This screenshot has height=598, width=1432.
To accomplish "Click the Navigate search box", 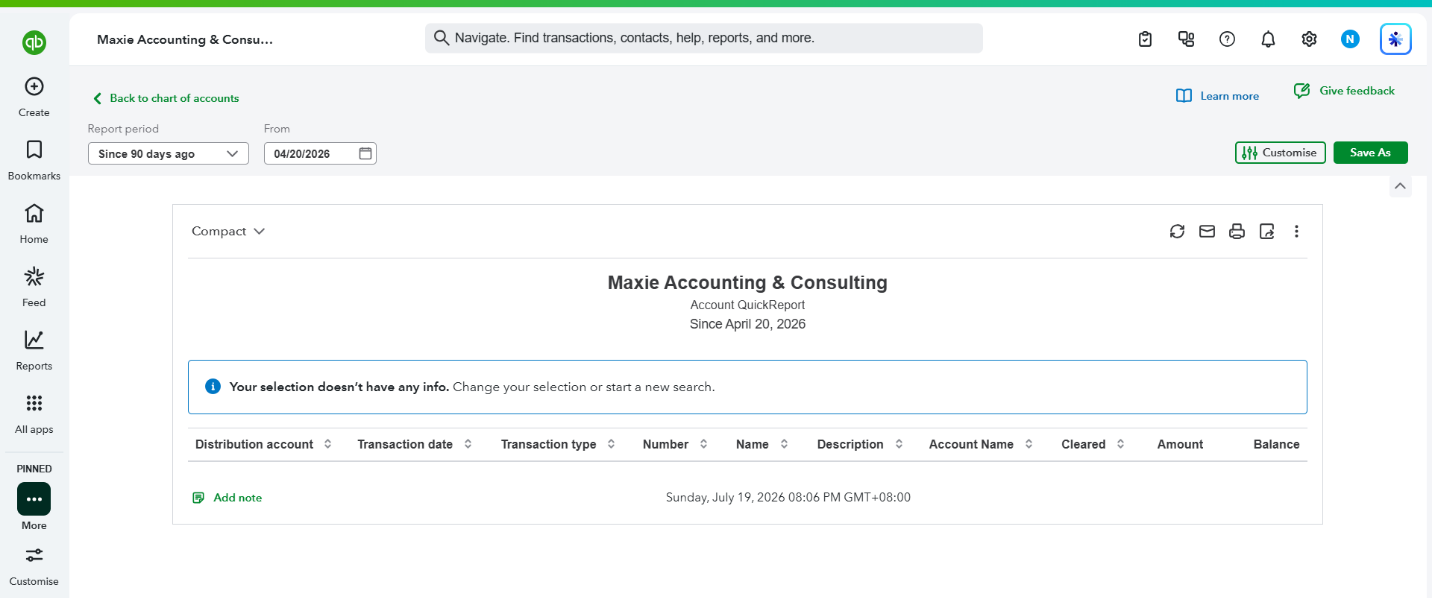I will pos(703,38).
